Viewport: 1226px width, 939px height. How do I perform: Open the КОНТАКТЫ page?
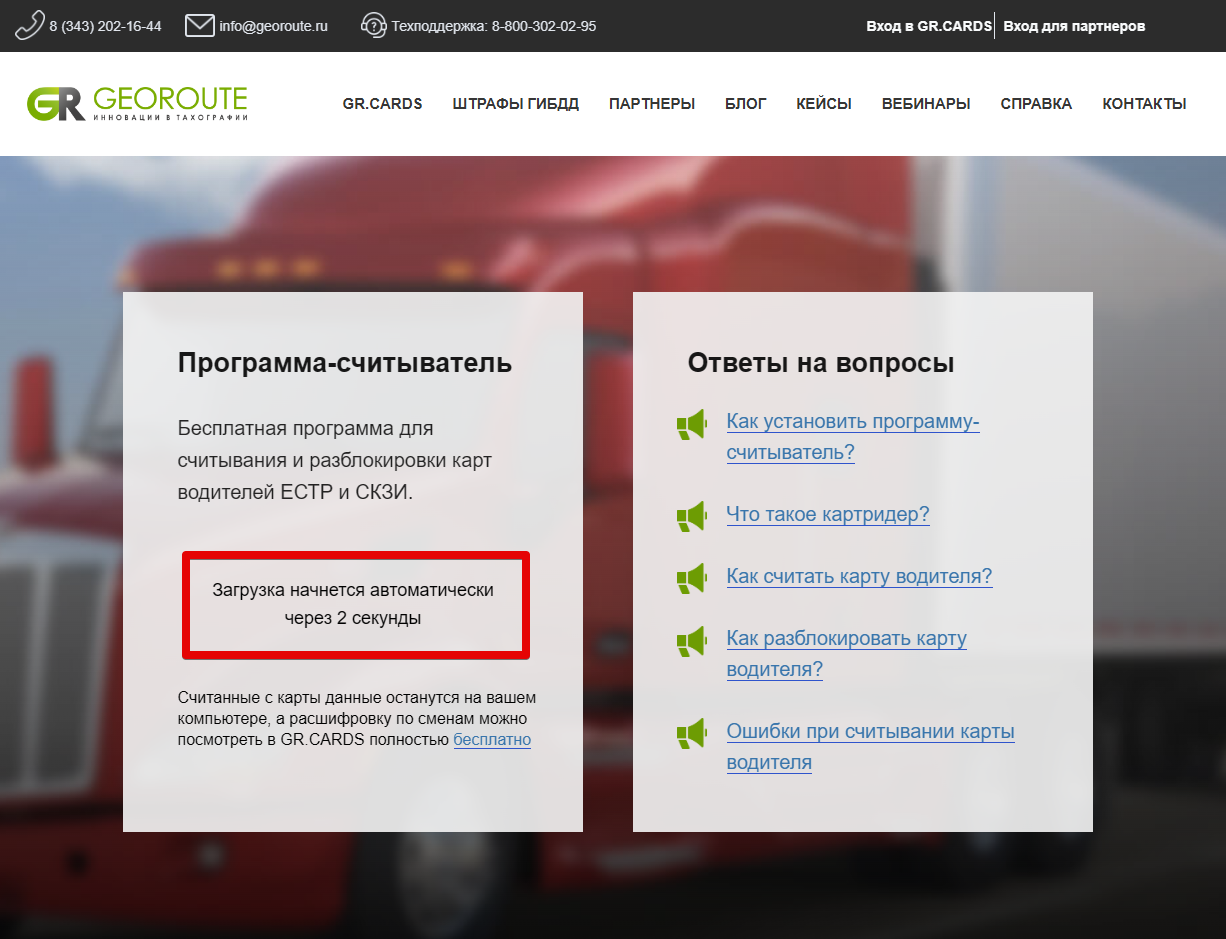pyautogui.click(x=1144, y=104)
